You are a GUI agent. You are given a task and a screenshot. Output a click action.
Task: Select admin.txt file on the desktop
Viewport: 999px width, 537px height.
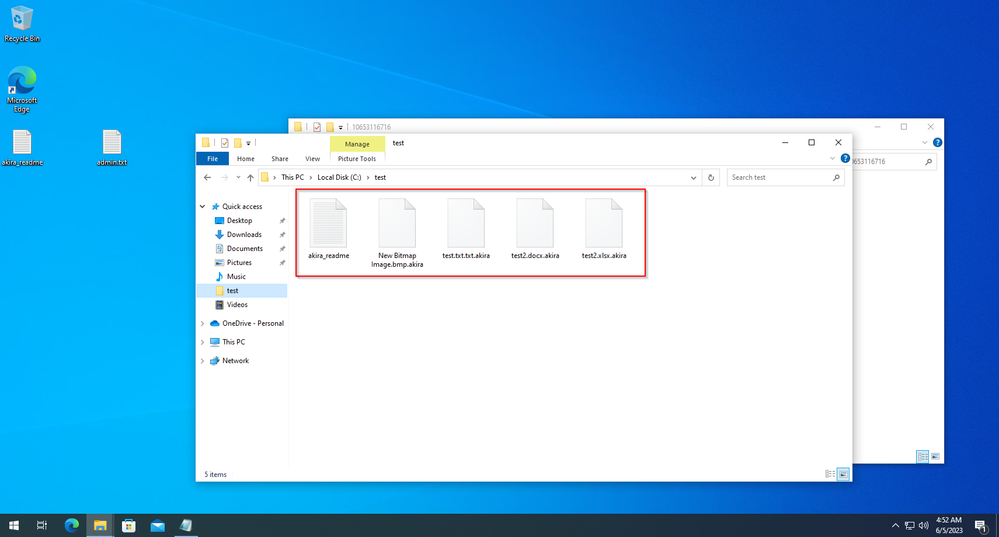tap(111, 148)
